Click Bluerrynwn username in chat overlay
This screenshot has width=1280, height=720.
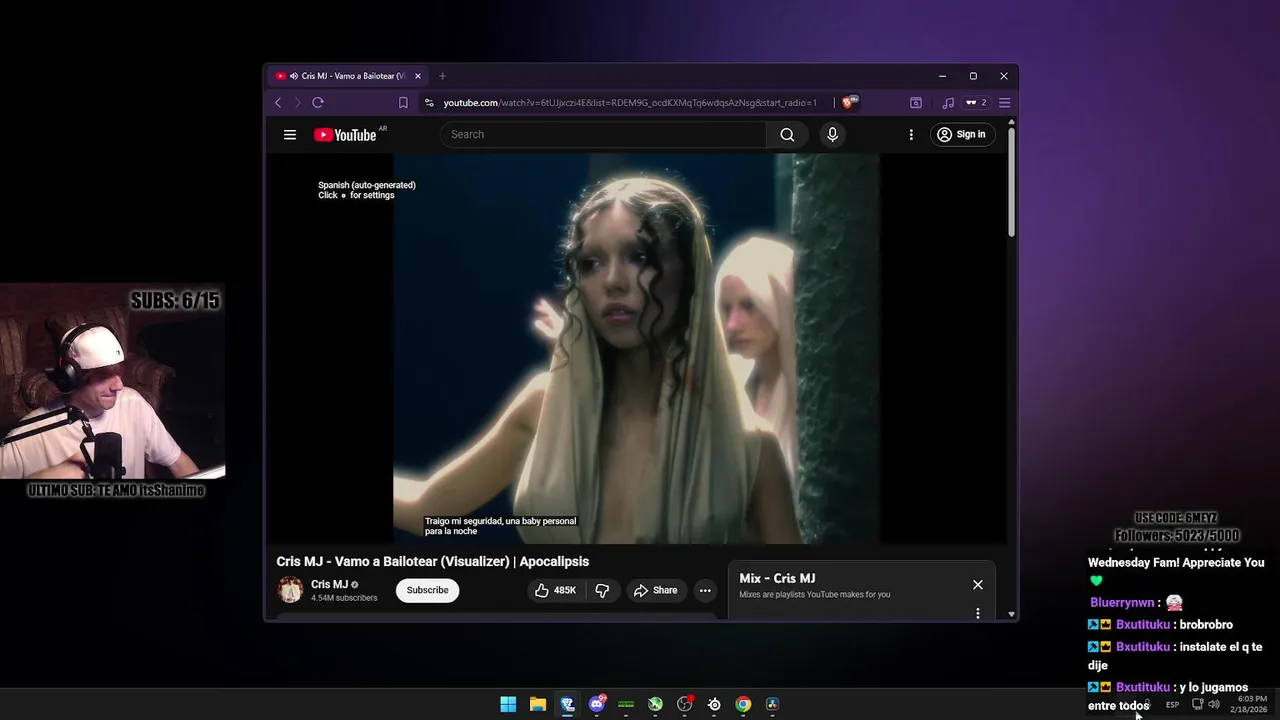click(x=1122, y=603)
